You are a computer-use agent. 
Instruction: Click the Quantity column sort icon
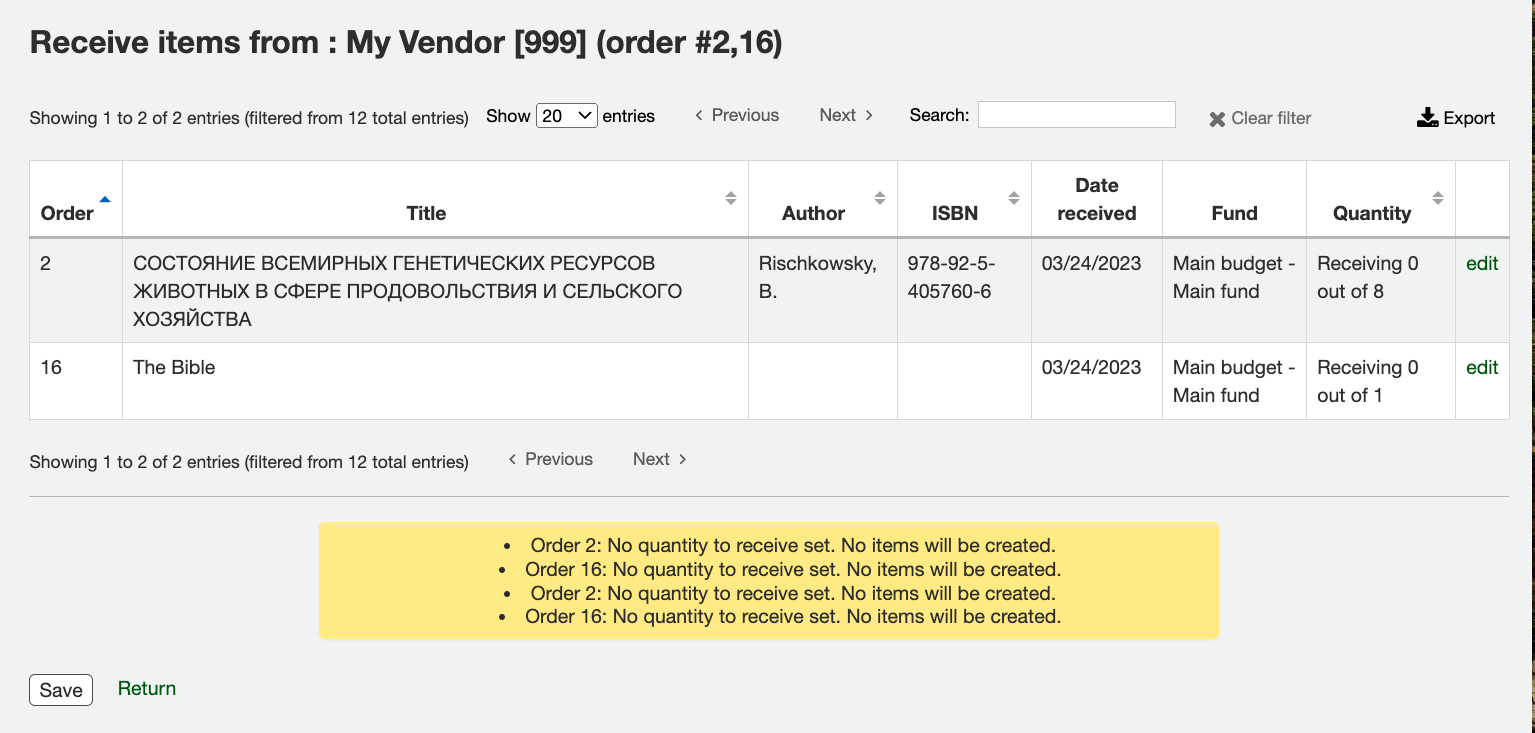coord(1438,198)
